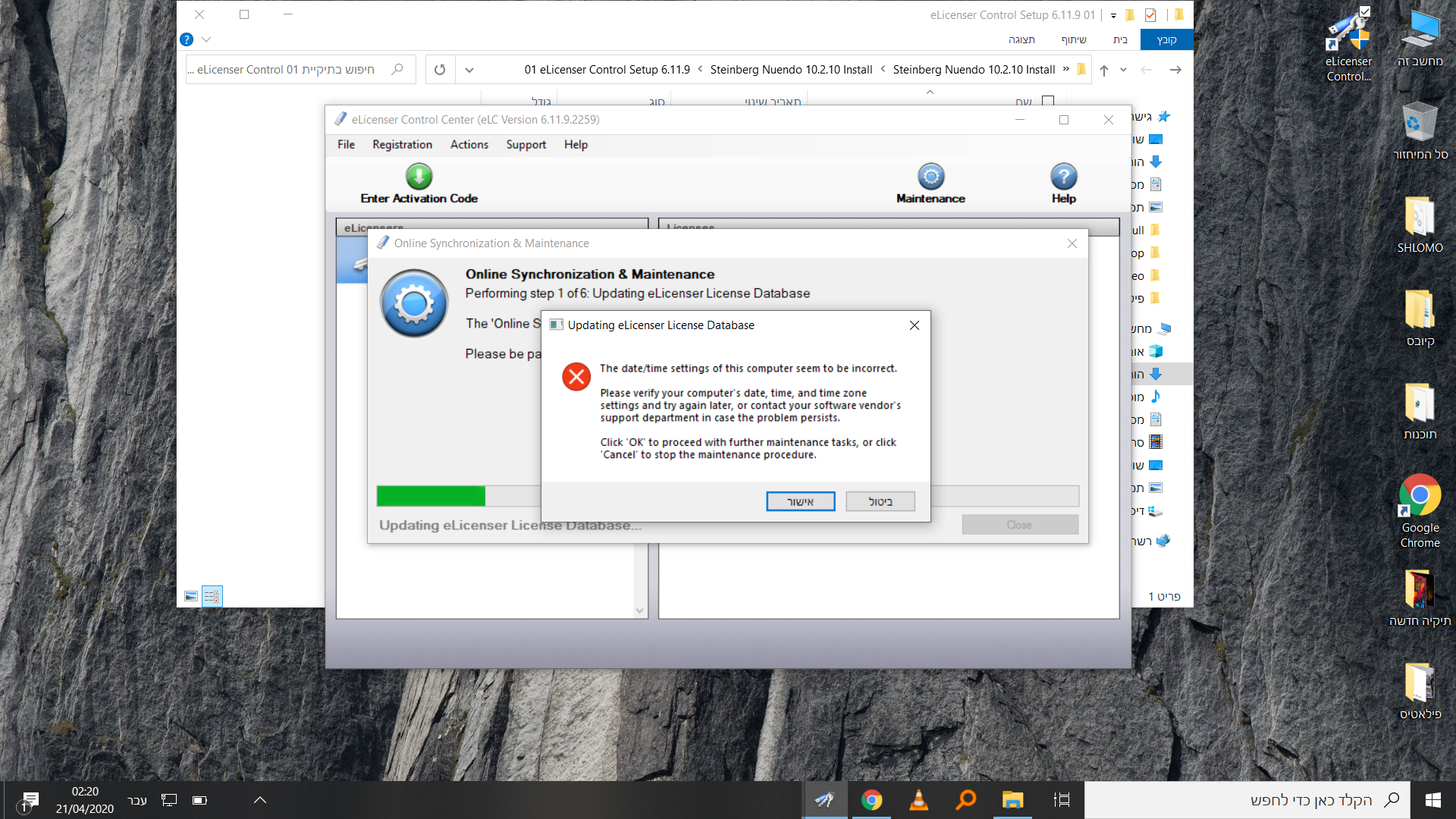Click the properties checkmark icon in Explorer title bar
The width and height of the screenshot is (1456, 819).
(1150, 15)
